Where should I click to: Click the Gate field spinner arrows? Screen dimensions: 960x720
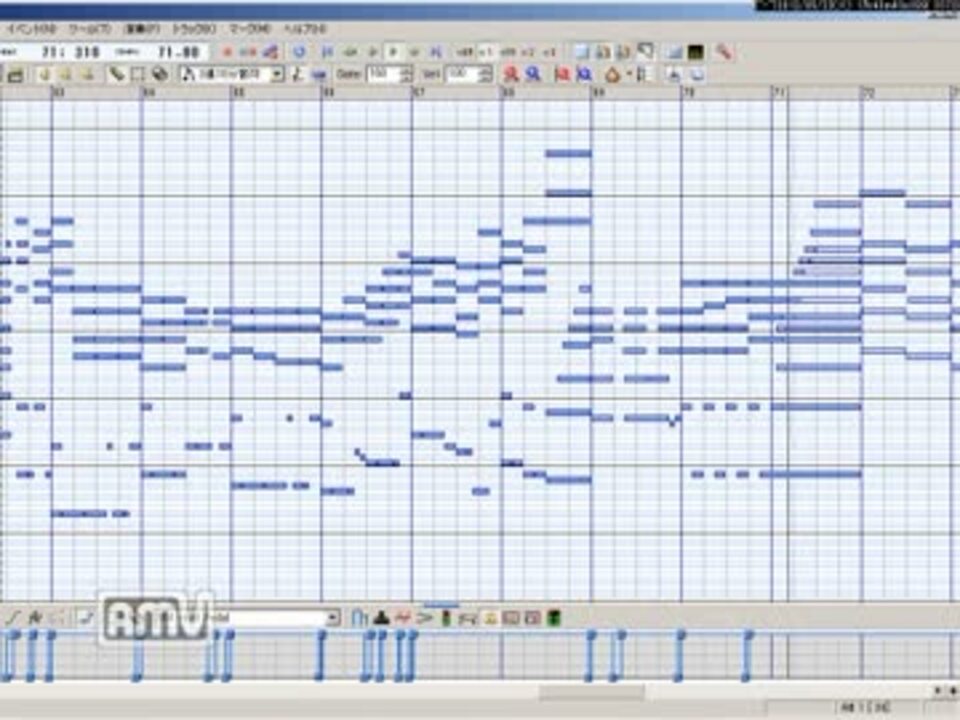coord(406,75)
